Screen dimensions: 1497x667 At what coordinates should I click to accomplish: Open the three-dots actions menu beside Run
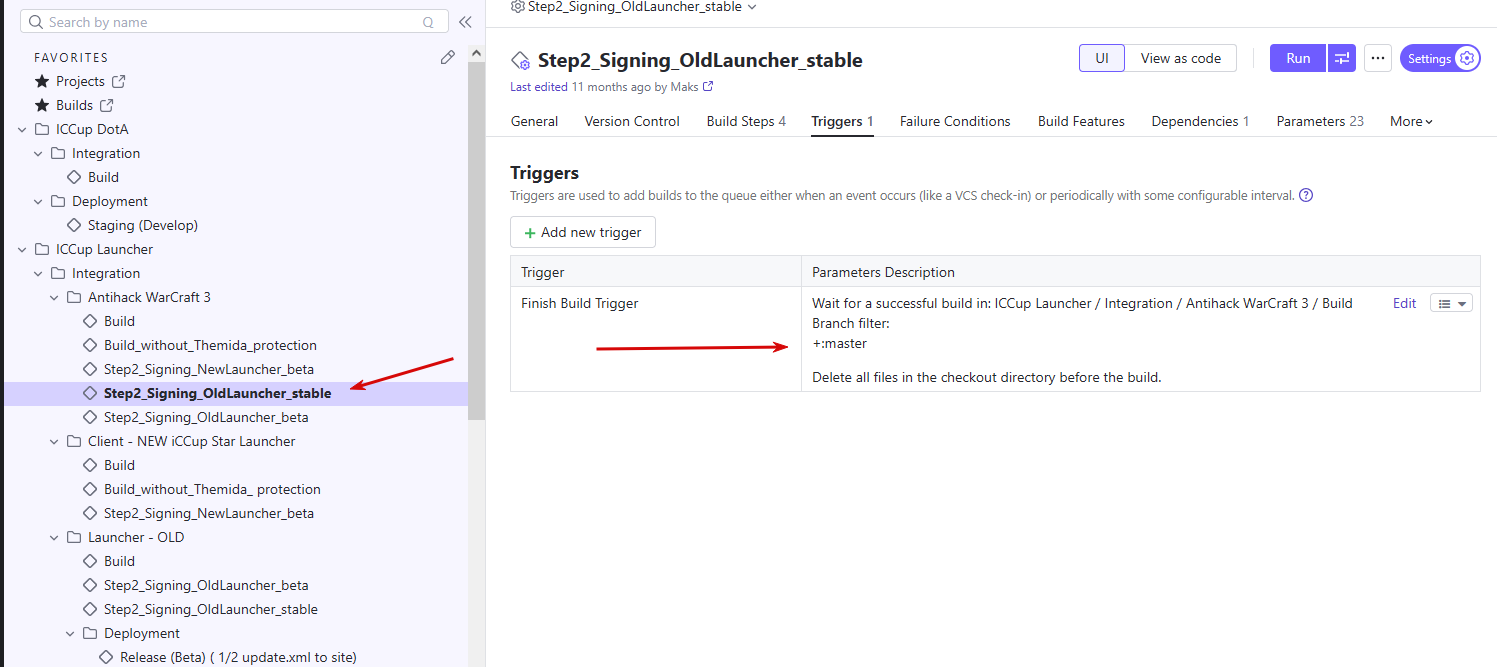(1378, 58)
